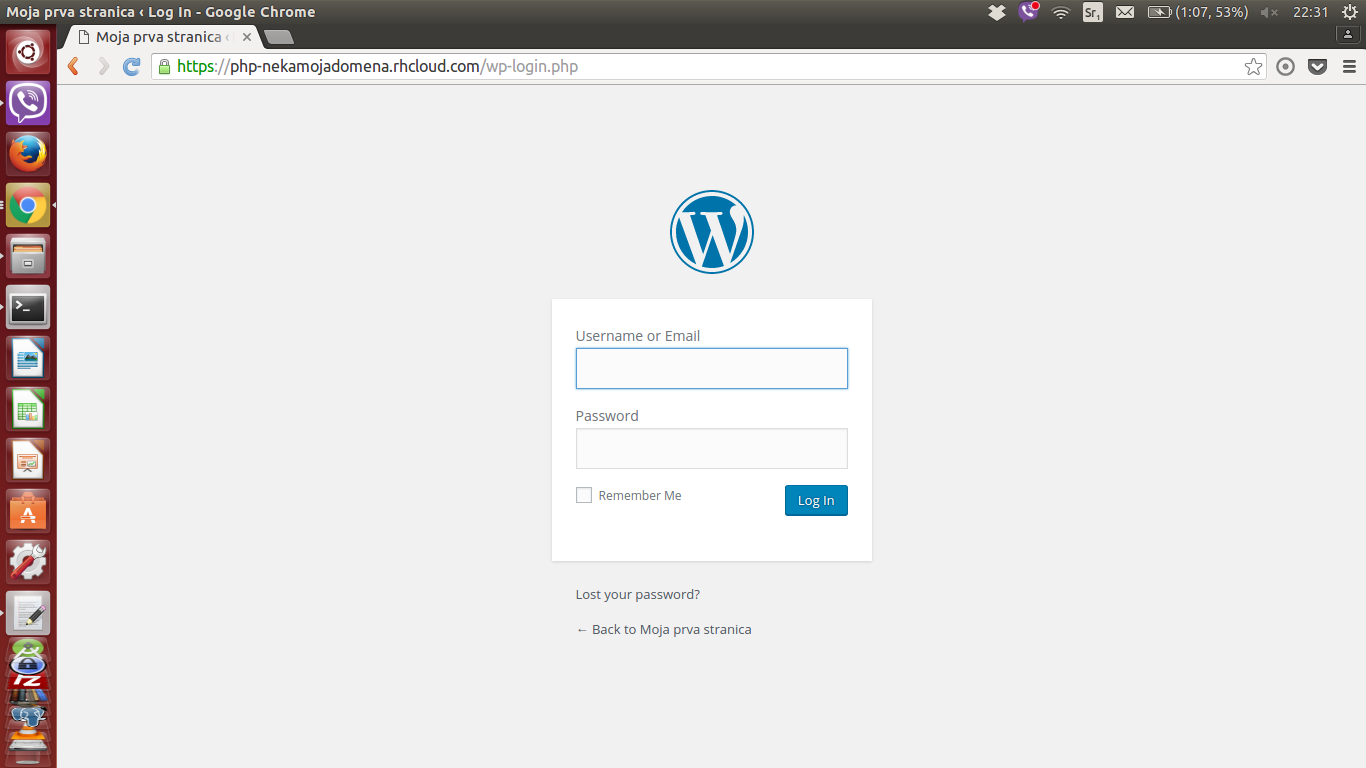1366x768 pixels.
Task: Open the muted volume indicator
Action: (x=1270, y=12)
